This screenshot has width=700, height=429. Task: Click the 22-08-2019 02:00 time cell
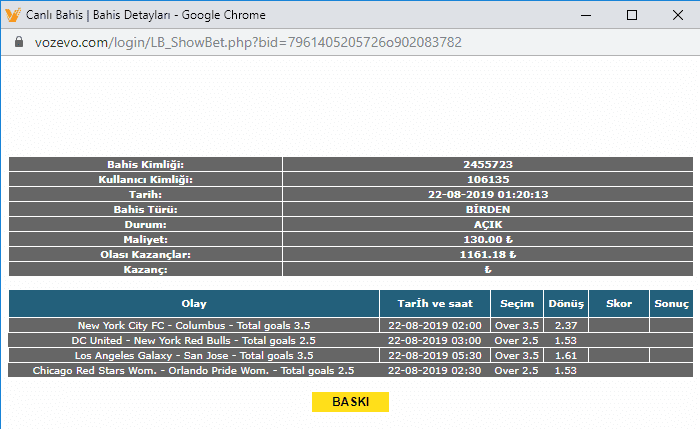click(435, 325)
